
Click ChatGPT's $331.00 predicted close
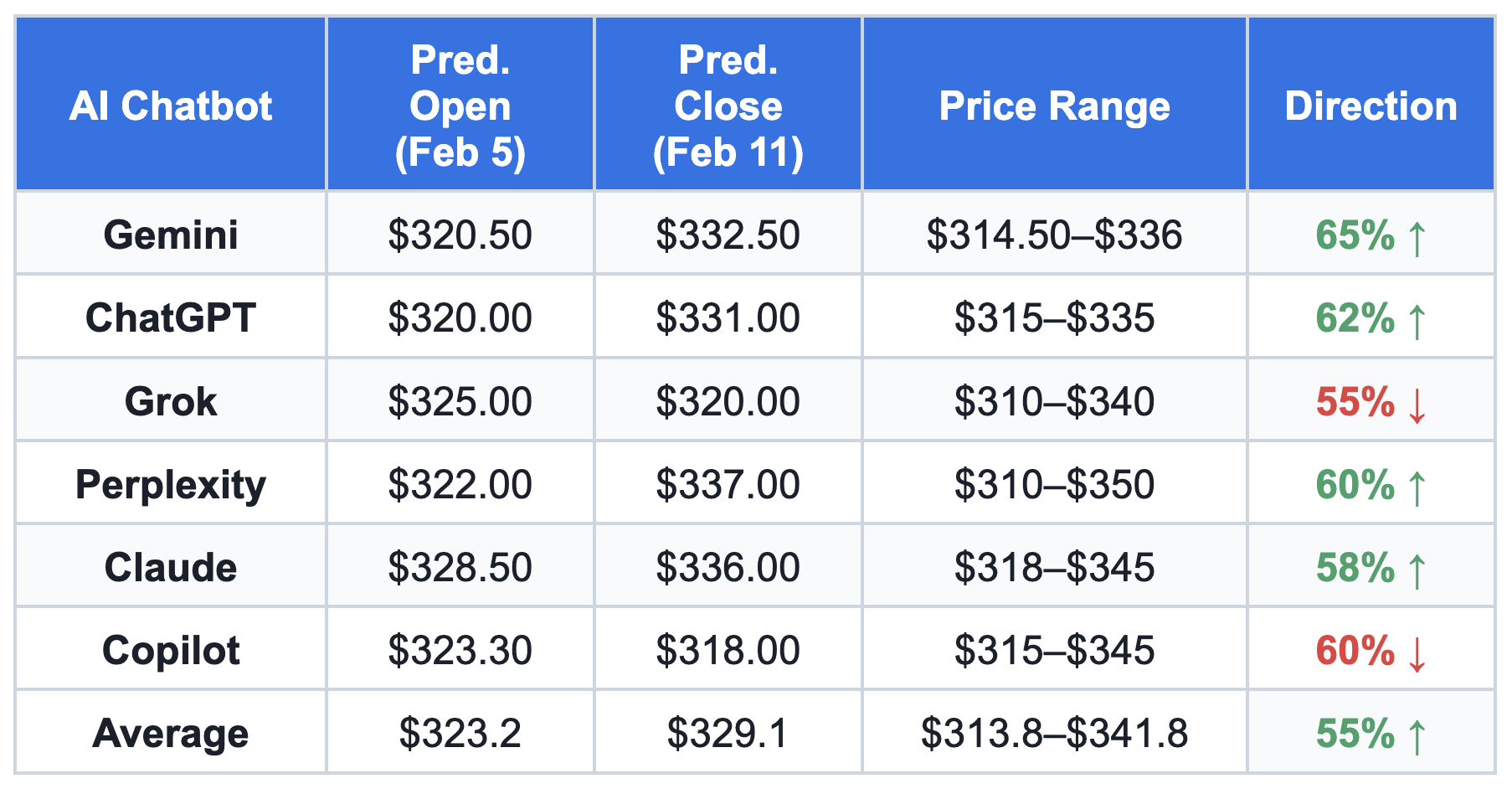728,318
